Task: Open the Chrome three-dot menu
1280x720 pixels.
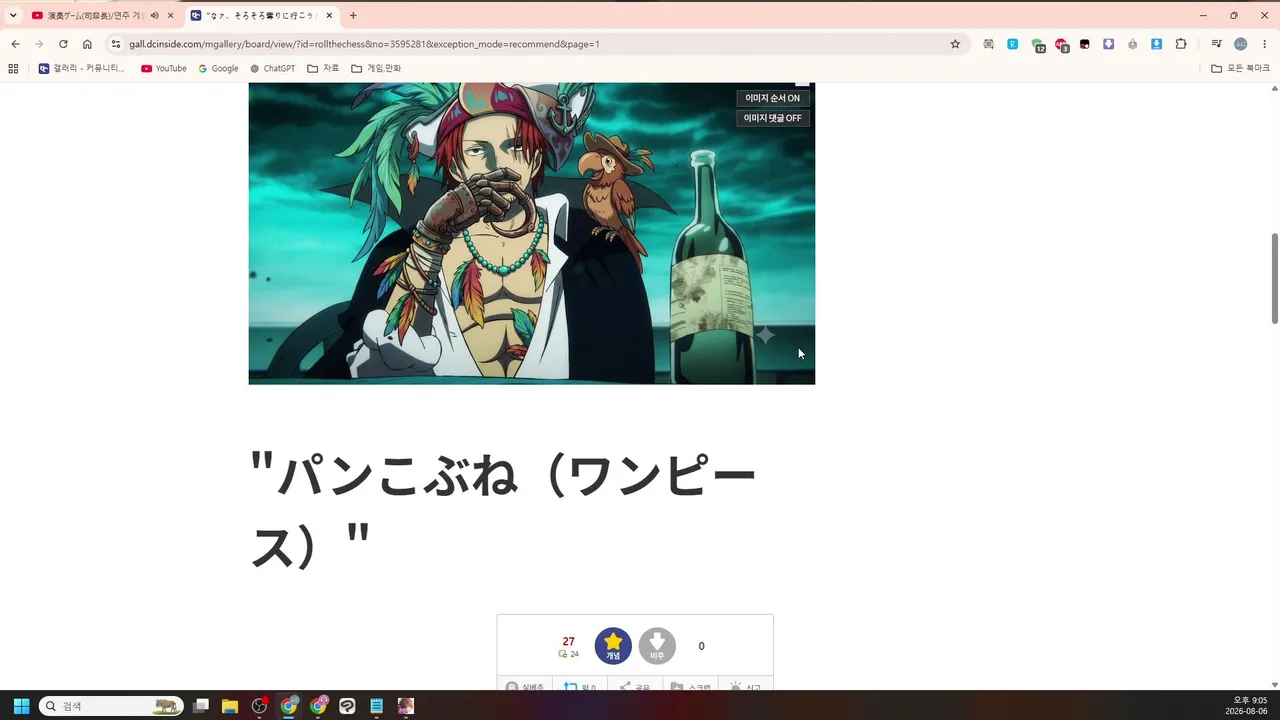Action: pos(1265,44)
